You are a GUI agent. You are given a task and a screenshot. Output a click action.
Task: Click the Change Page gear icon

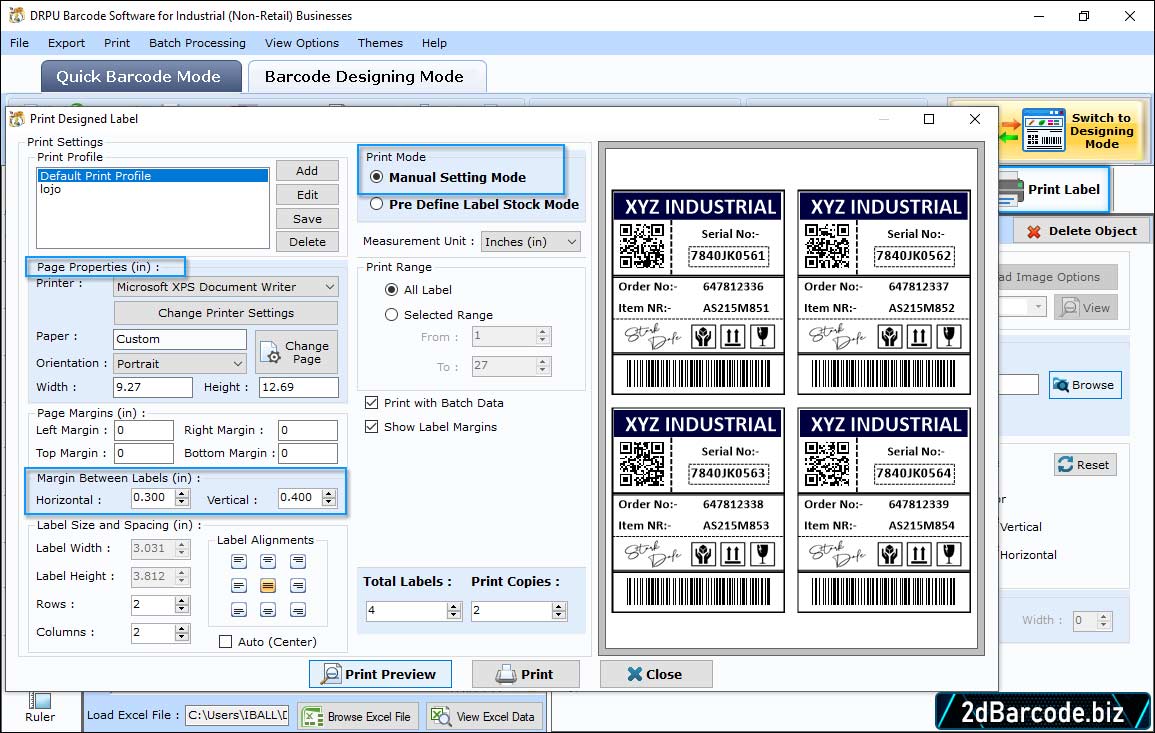coord(271,352)
